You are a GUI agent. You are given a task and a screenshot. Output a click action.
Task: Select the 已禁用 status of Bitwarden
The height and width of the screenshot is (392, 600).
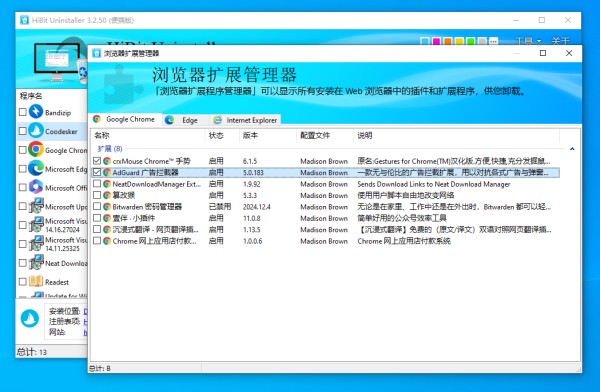click(220, 207)
